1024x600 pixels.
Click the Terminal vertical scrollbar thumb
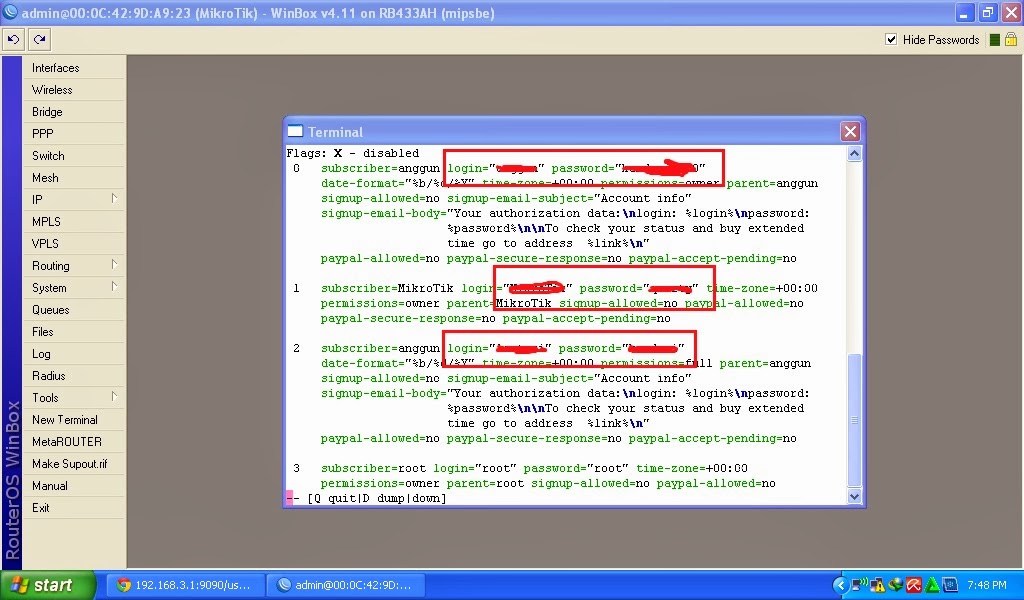854,420
